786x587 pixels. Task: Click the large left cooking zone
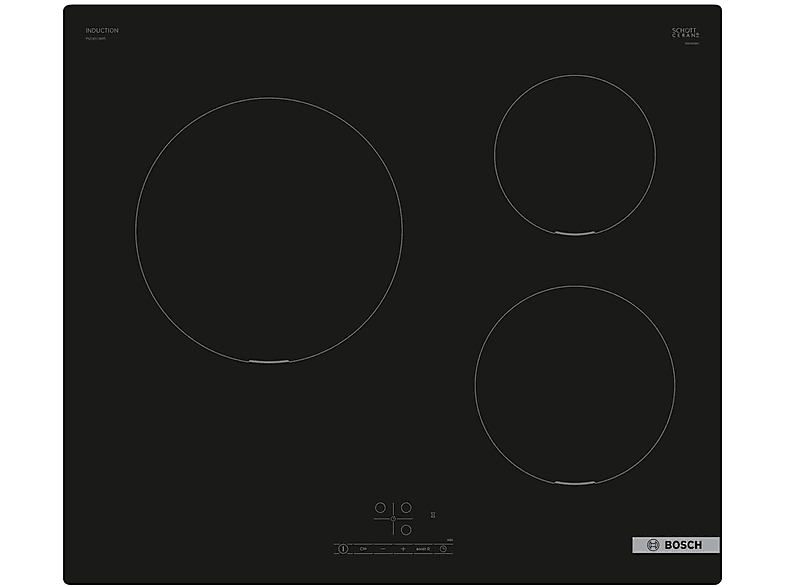point(268,229)
